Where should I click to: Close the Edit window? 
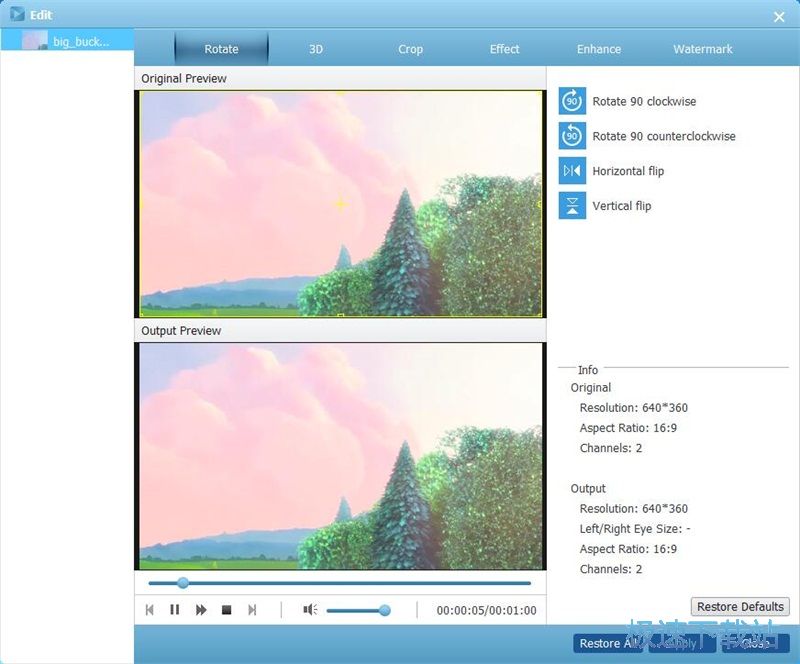pos(779,17)
